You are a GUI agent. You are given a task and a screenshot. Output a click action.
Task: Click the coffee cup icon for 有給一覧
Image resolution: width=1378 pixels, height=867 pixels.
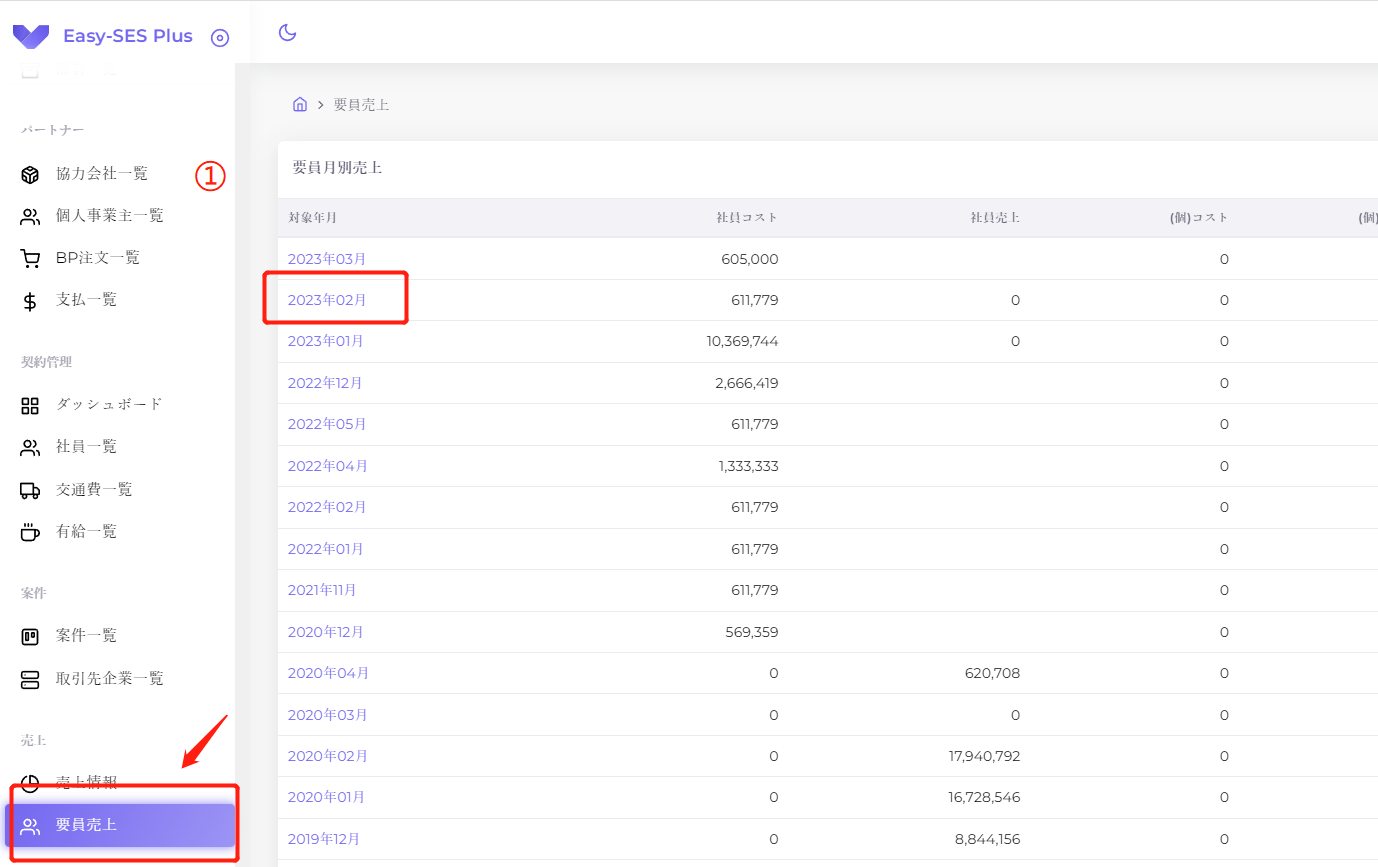tap(30, 532)
